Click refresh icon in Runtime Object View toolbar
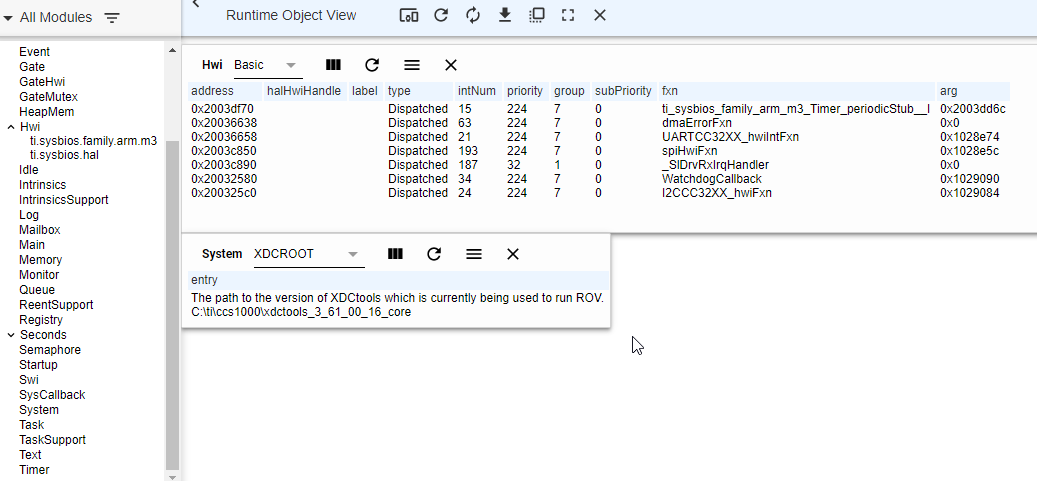This screenshot has width=1037, height=481. click(x=441, y=15)
